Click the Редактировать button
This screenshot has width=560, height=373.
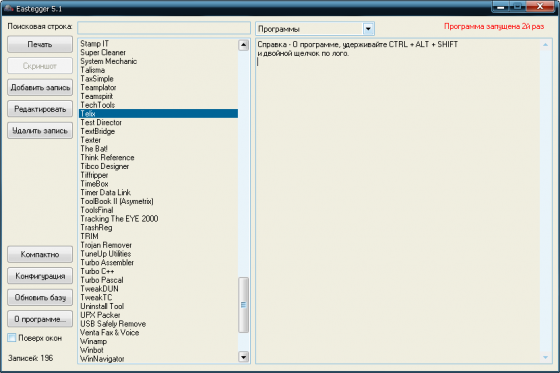pyautogui.click(x=40, y=109)
